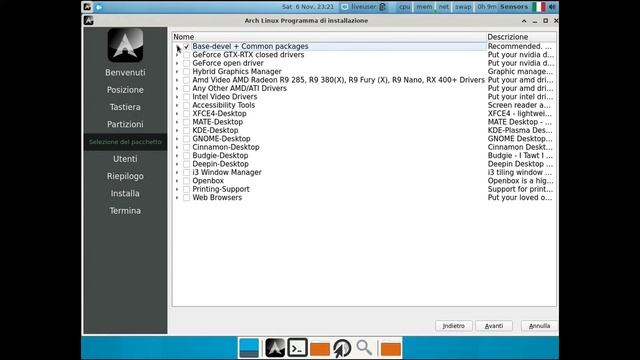Click the Arch logo in the installer sidebar
The image size is (640, 360).
pos(125,45)
